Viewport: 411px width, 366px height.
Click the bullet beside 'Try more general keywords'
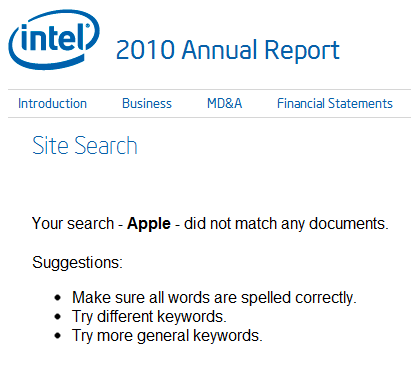tap(58, 336)
